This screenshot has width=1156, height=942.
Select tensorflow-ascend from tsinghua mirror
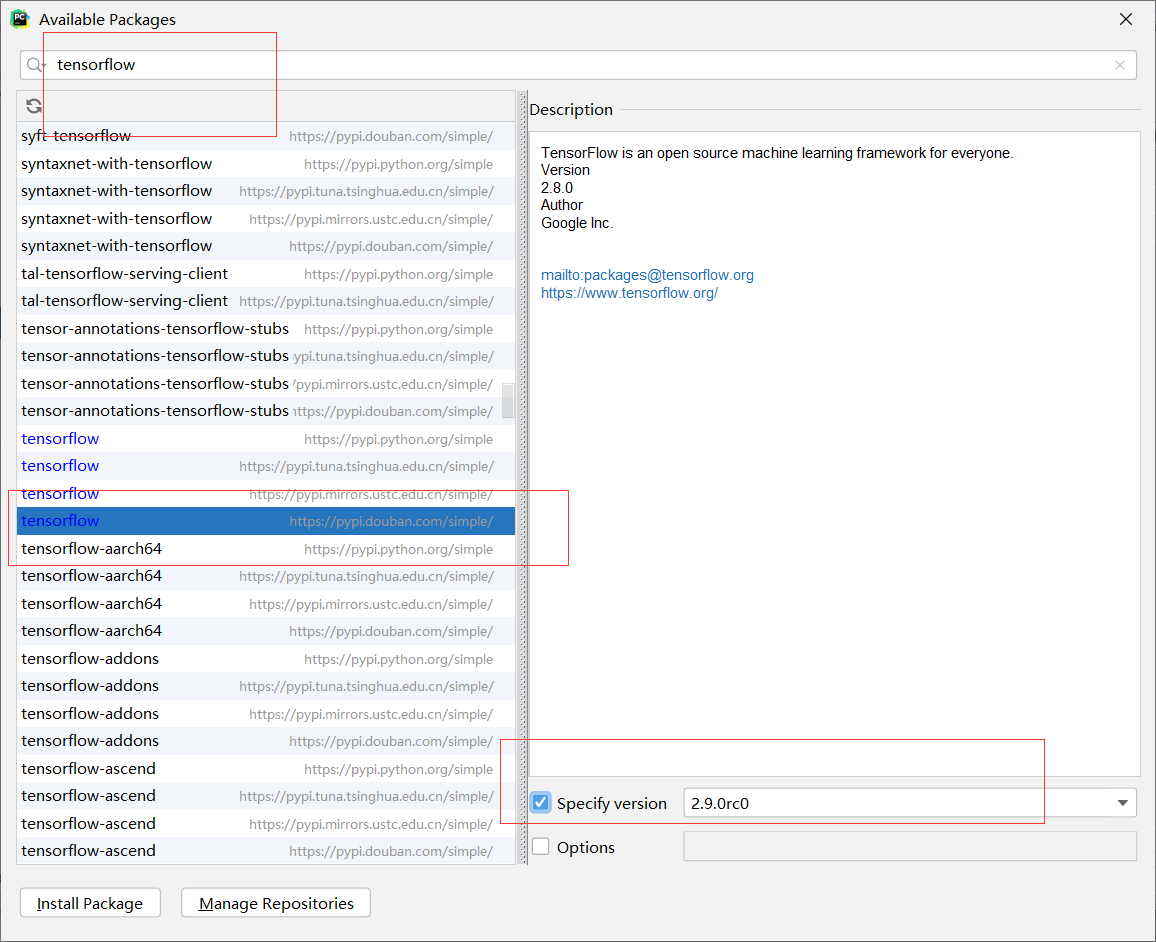tap(265, 796)
